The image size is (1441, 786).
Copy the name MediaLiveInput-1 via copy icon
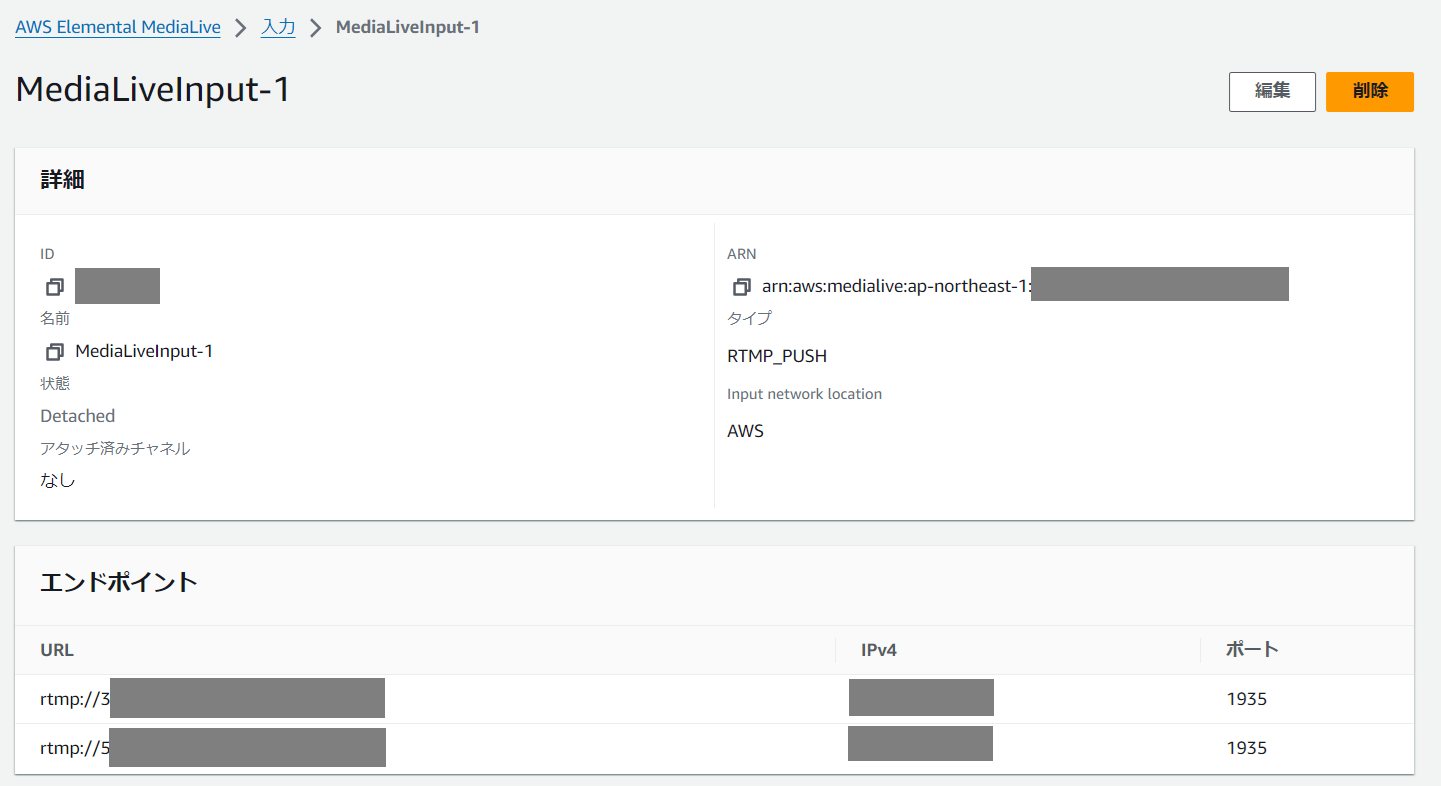click(x=55, y=352)
